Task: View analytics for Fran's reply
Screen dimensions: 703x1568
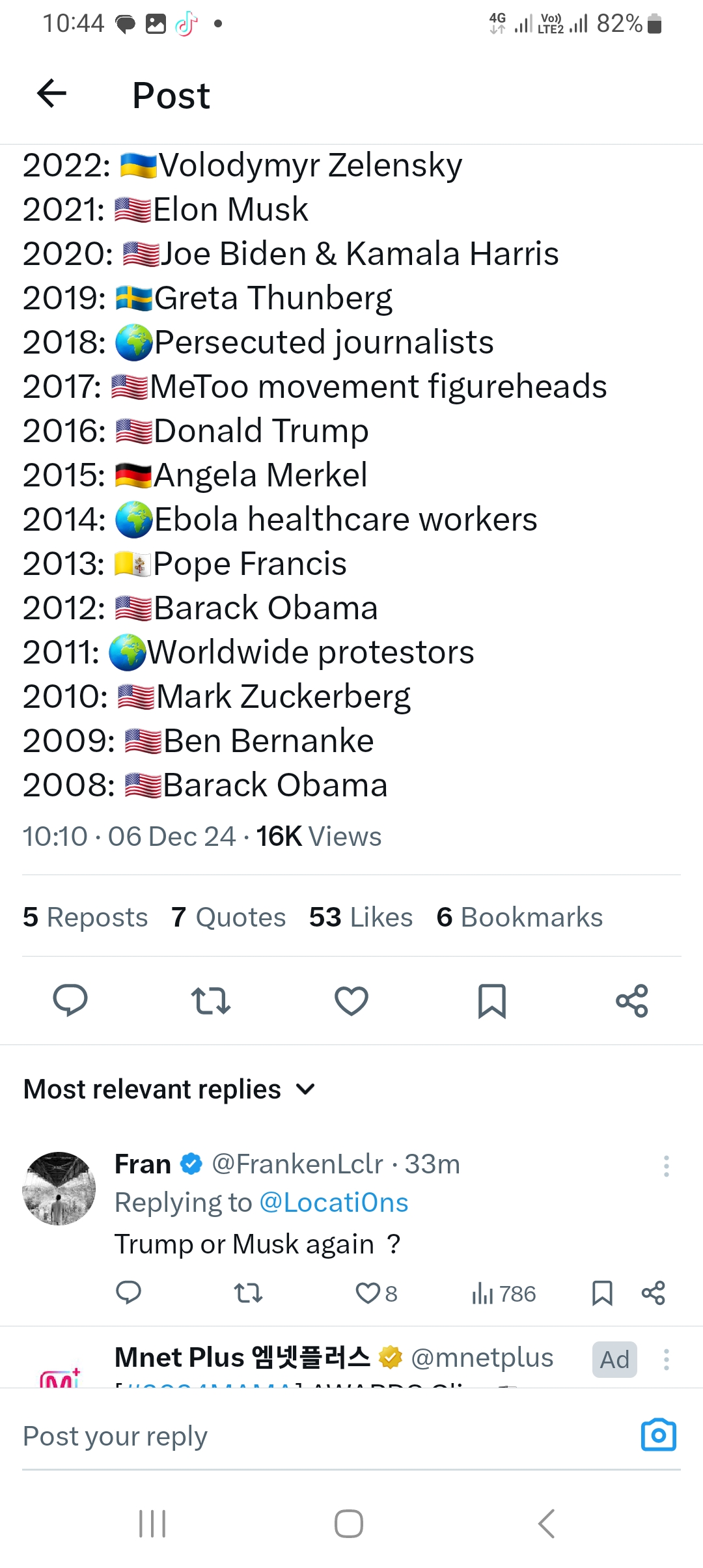Action: (x=503, y=1294)
